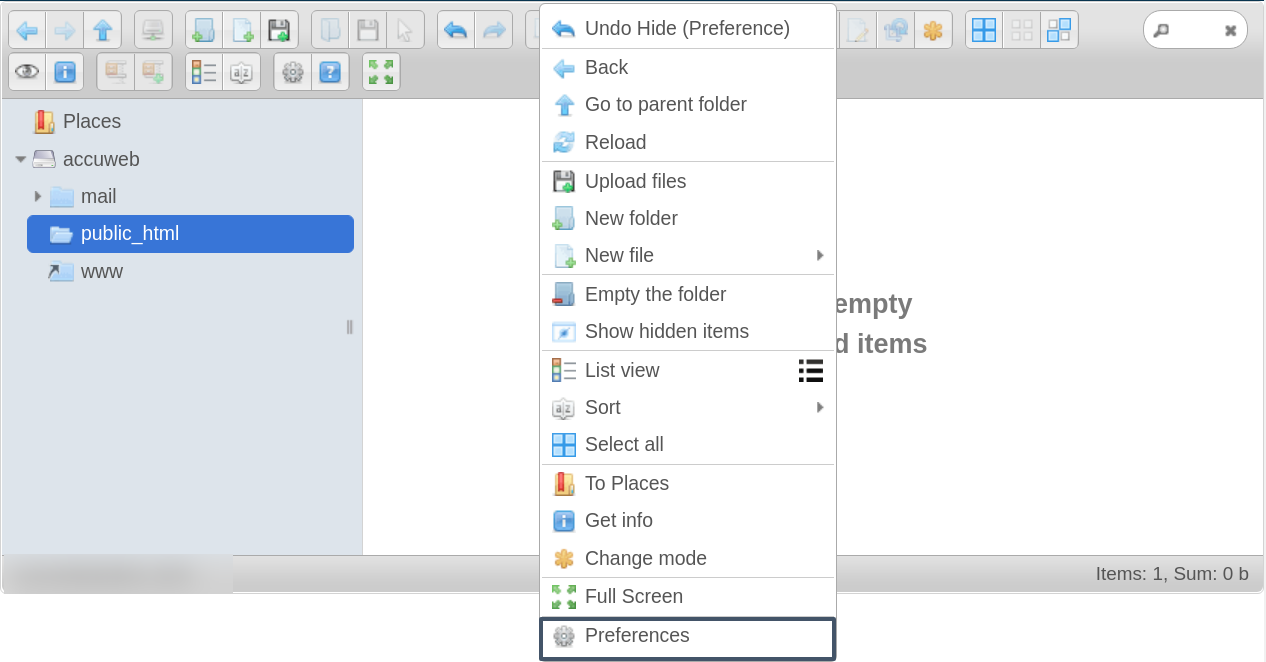Image resolution: width=1266 pixels, height=662 pixels.
Task: Open the Sort submenu in context menu
Action: tap(602, 407)
